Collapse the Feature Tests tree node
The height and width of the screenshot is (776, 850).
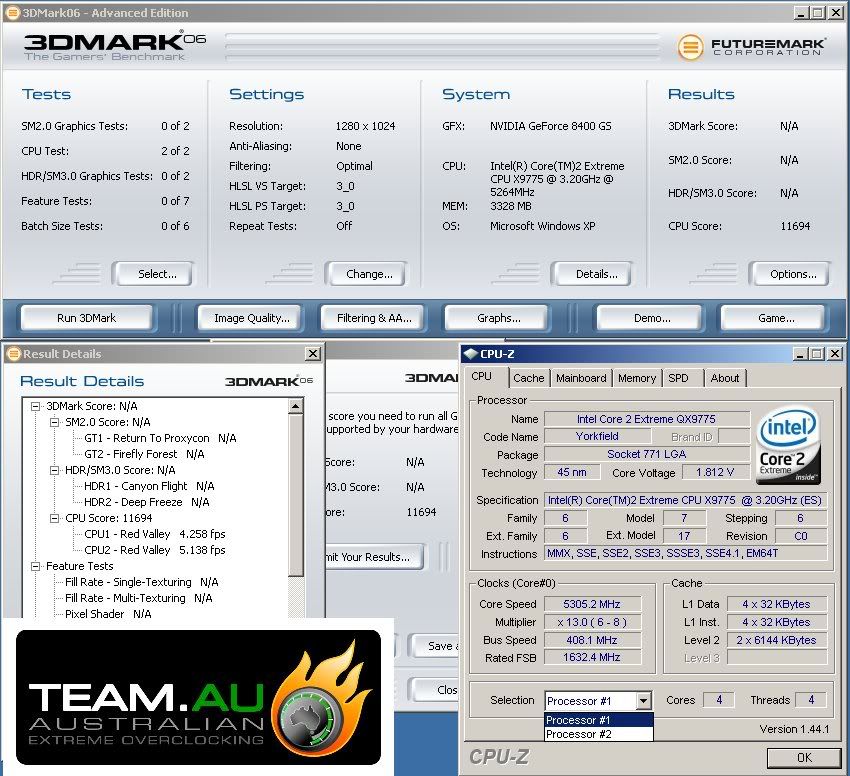coord(36,566)
